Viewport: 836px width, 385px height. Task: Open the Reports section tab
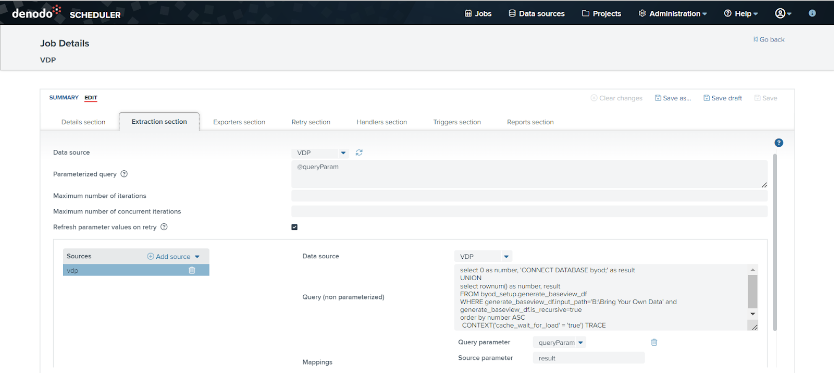pos(530,122)
